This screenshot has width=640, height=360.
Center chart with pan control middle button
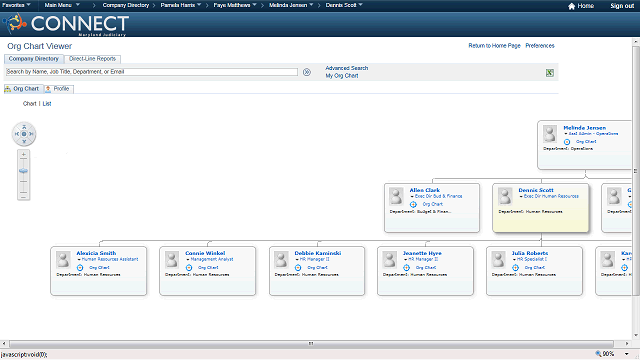click(24, 134)
